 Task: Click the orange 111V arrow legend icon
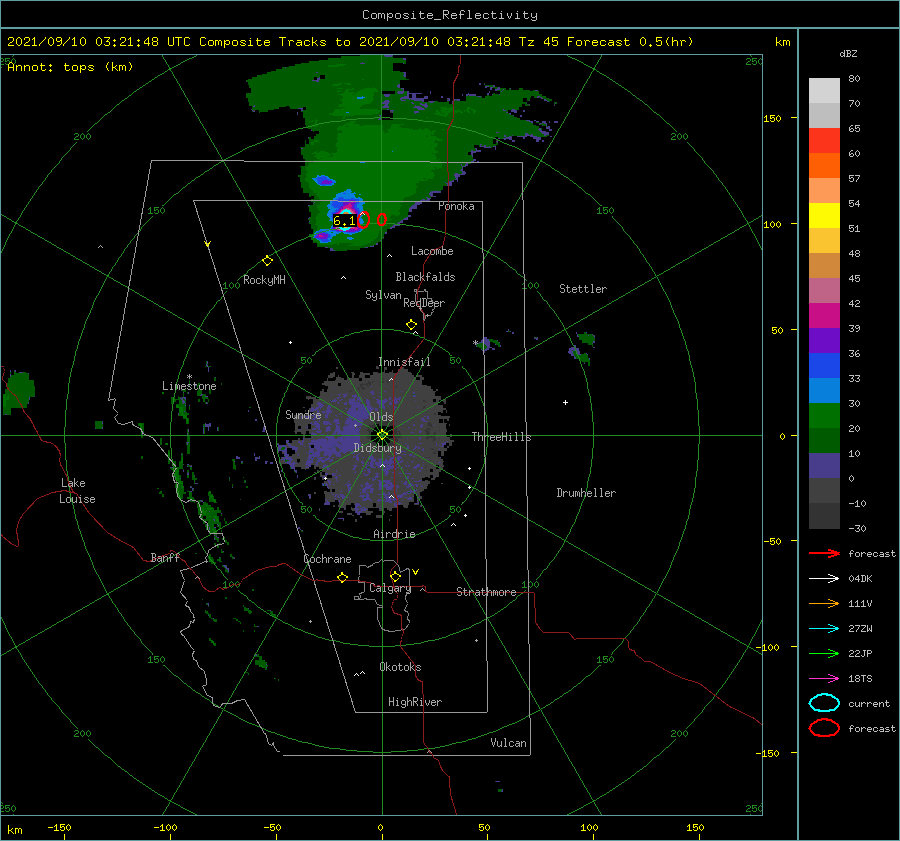[x=824, y=603]
